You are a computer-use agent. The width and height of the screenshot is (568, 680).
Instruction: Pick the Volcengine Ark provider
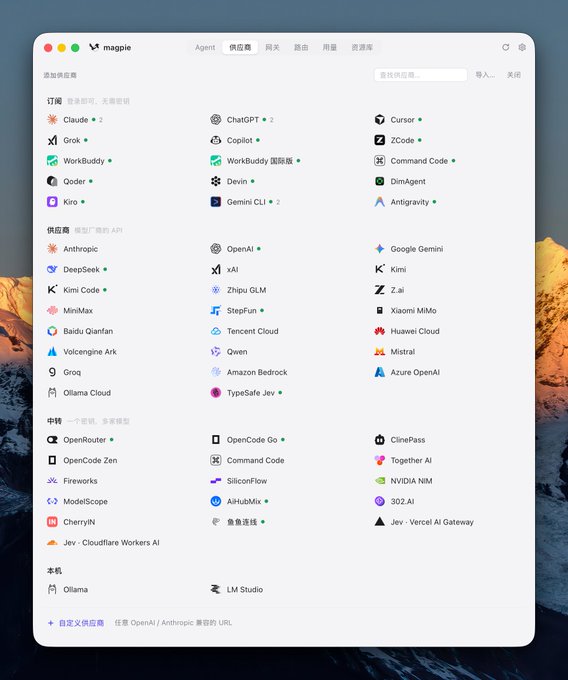pos(82,352)
